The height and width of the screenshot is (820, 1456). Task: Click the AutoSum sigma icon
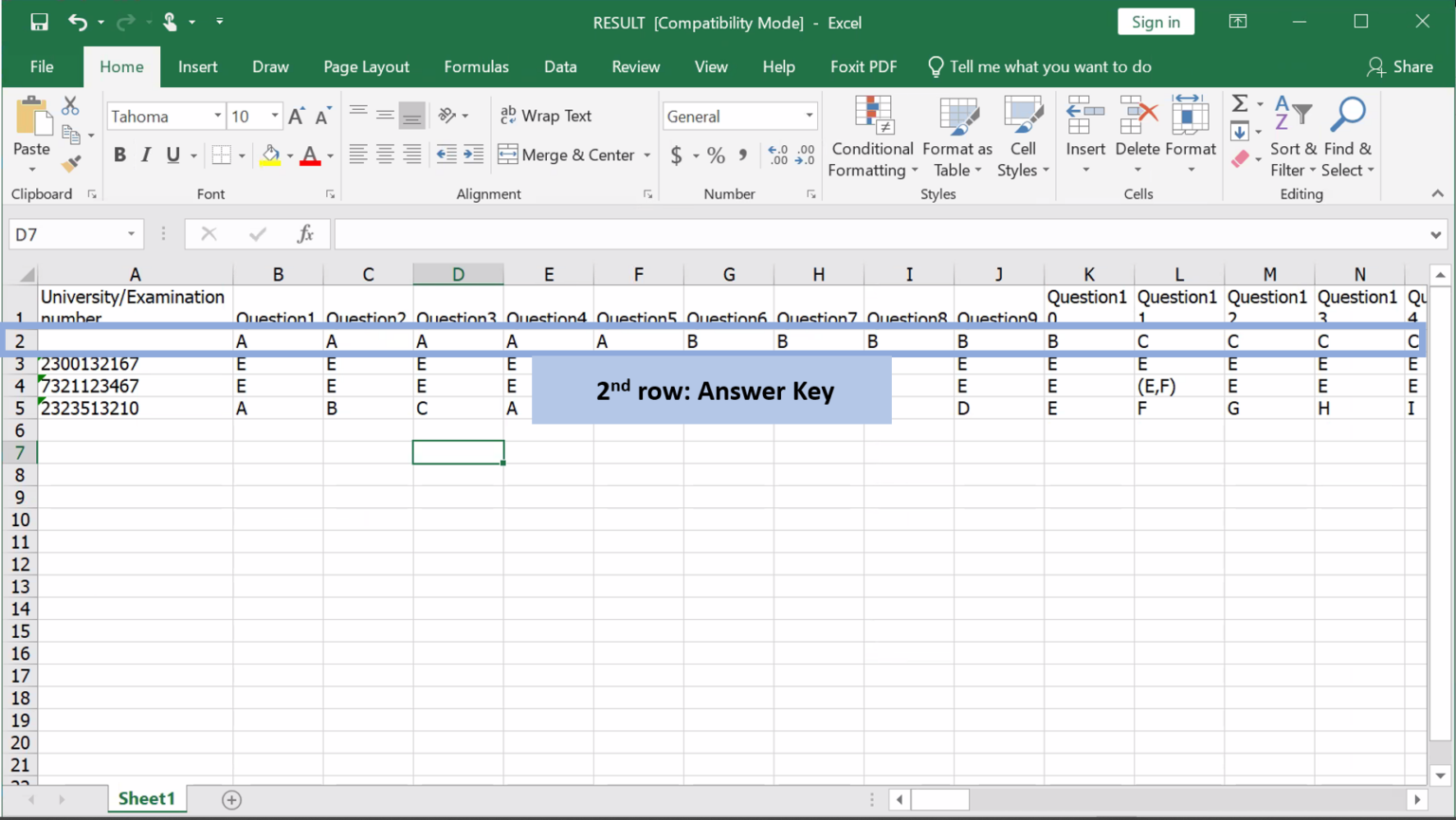click(1239, 103)
